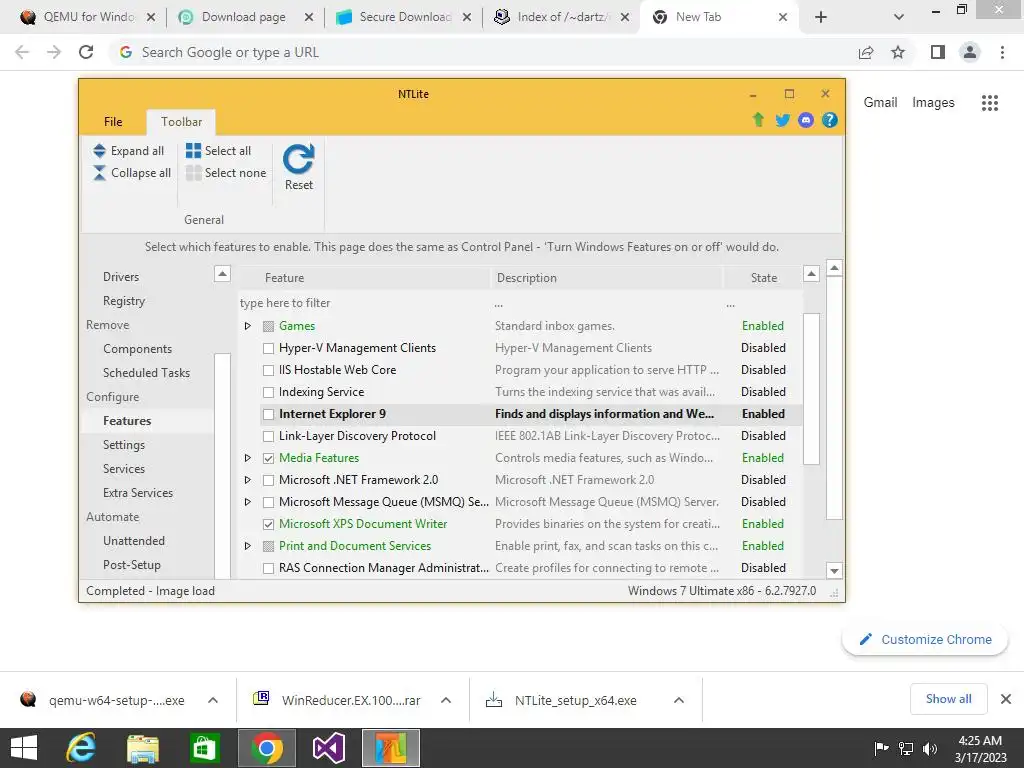The image size is (1024, 768).
Task: Open the Gmail link
Action: (x=880, y=103)
